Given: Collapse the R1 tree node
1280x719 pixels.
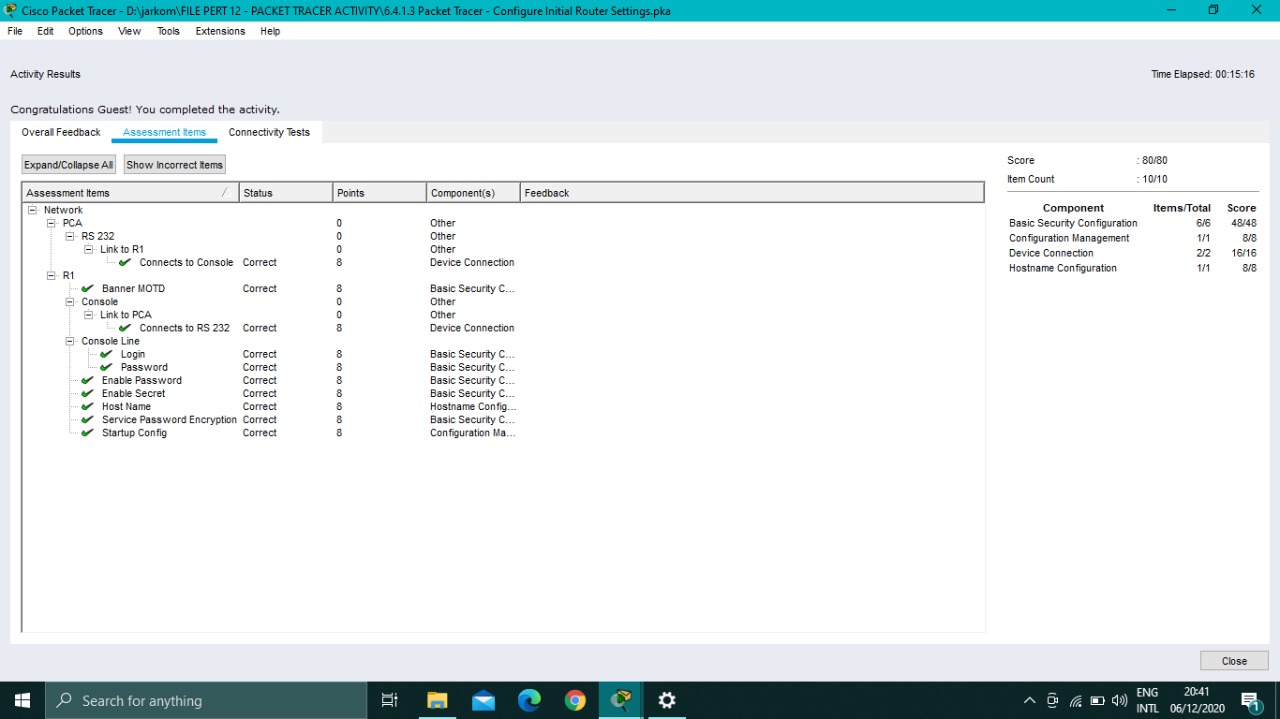Looking at the screenshot, I should tap(52, 275).
